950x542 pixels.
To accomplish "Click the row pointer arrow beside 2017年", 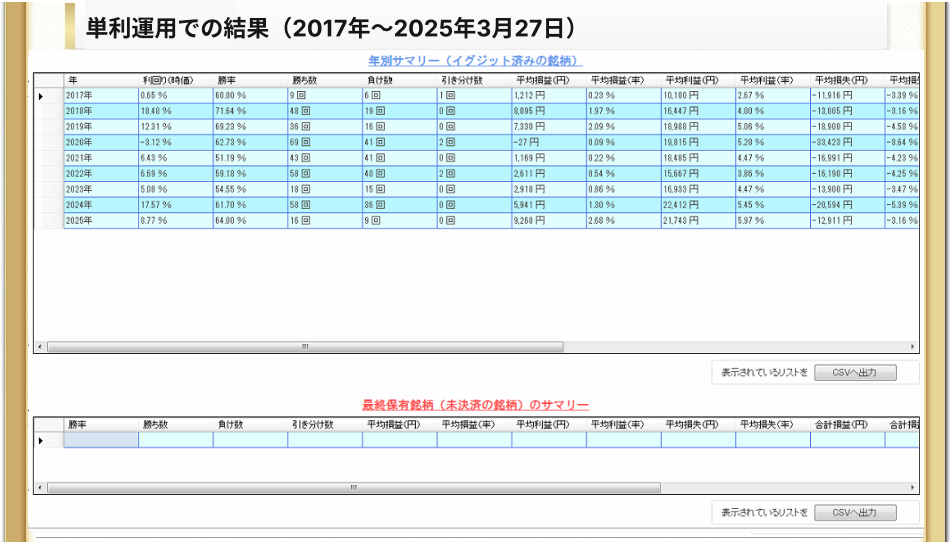I will coord(41,96).
